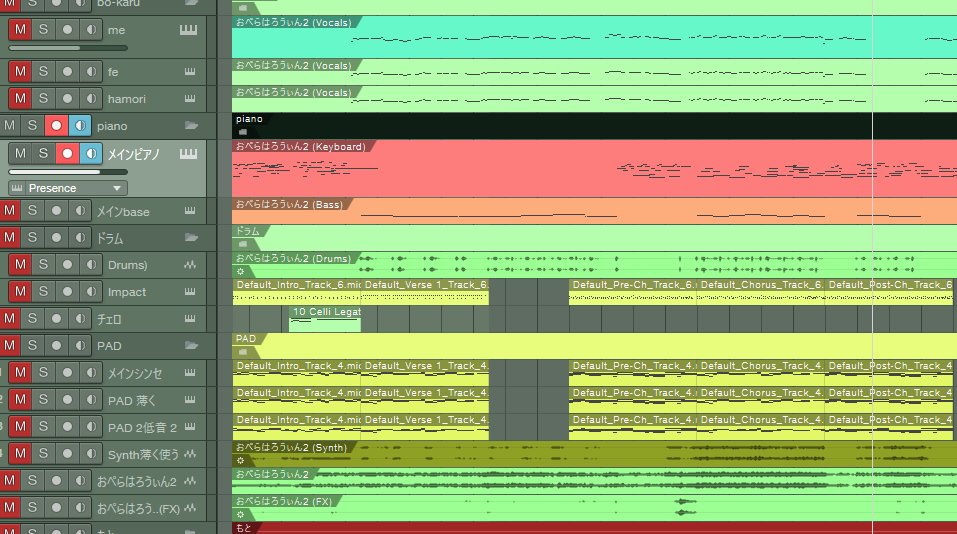Unmute the メインbase track
Viewport: 957px width, 534px height.
click(10, 211)
